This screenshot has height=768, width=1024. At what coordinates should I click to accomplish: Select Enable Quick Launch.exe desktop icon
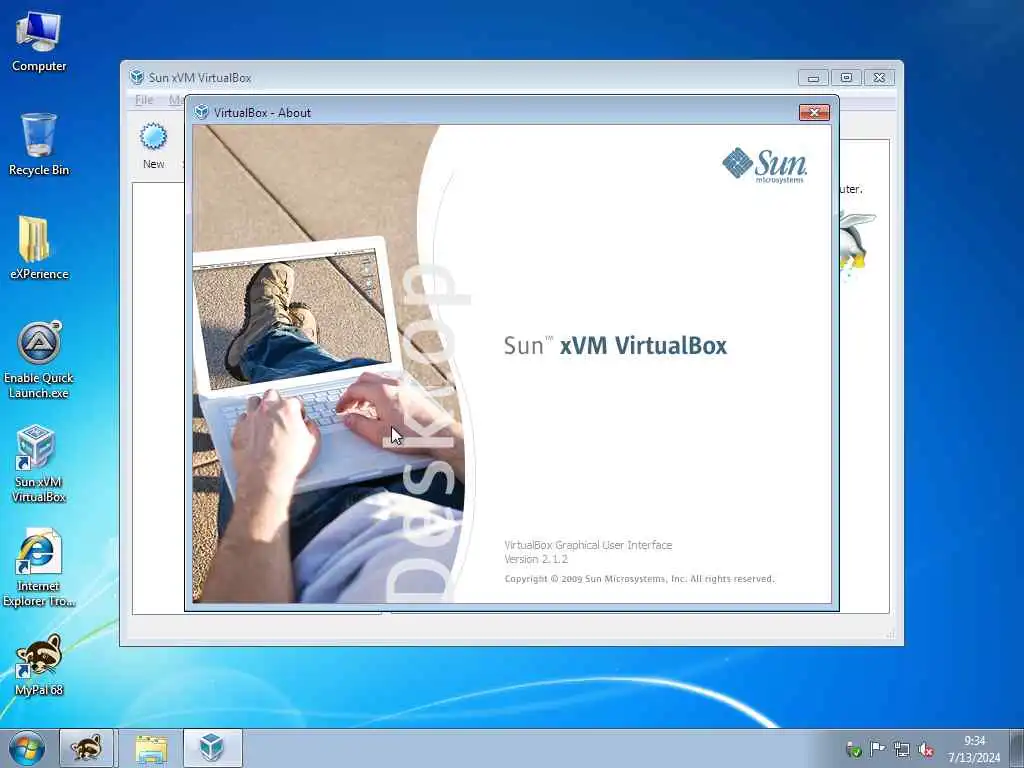[x=39, y=360]
